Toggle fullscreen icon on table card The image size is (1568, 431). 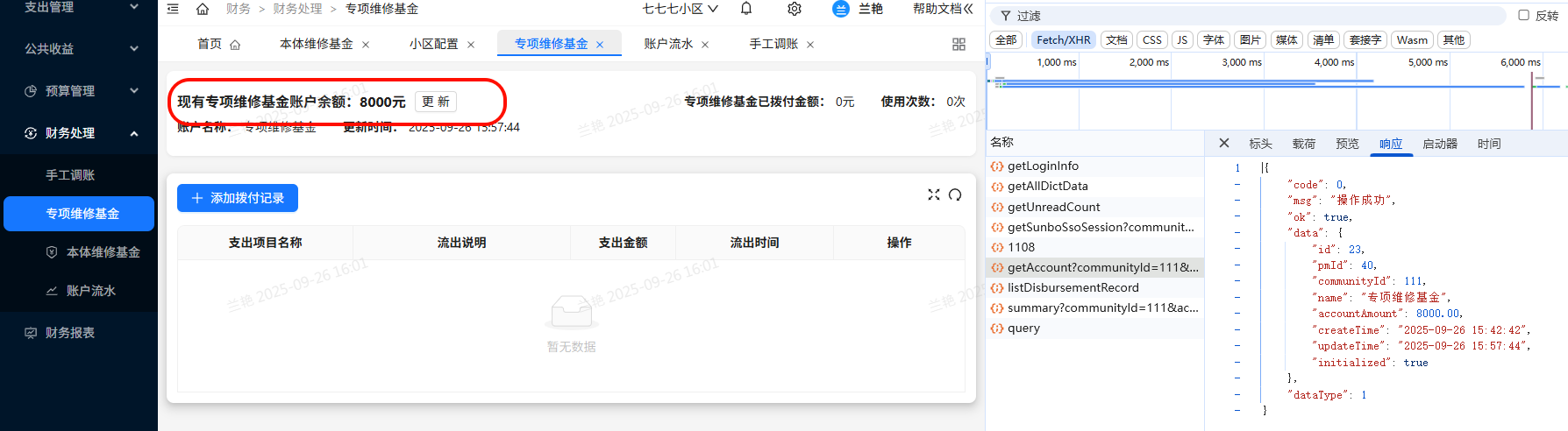(x=934, y=194)
